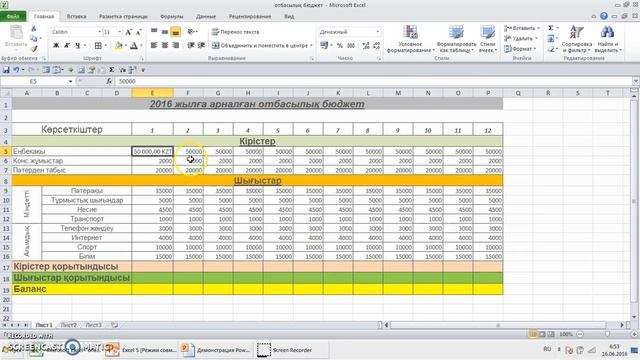
Task: Open the Name Box dropdown arrow
Action: coord(70,81)
